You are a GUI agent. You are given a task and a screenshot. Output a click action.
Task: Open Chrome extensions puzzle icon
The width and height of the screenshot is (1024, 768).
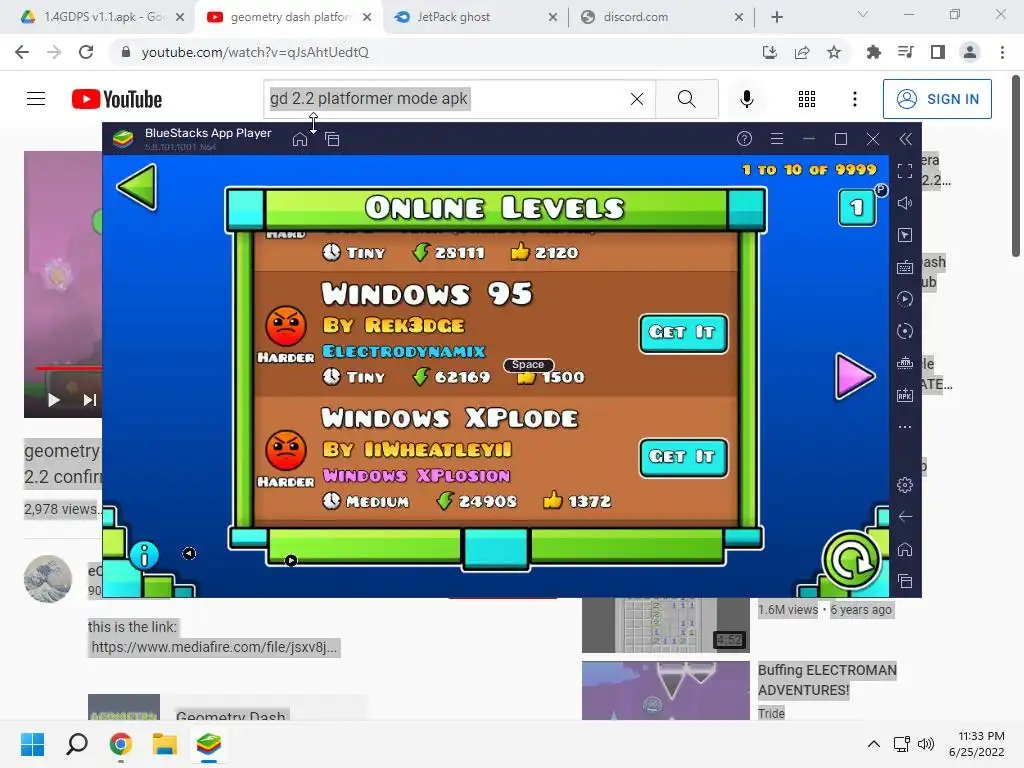coord(874,52)
